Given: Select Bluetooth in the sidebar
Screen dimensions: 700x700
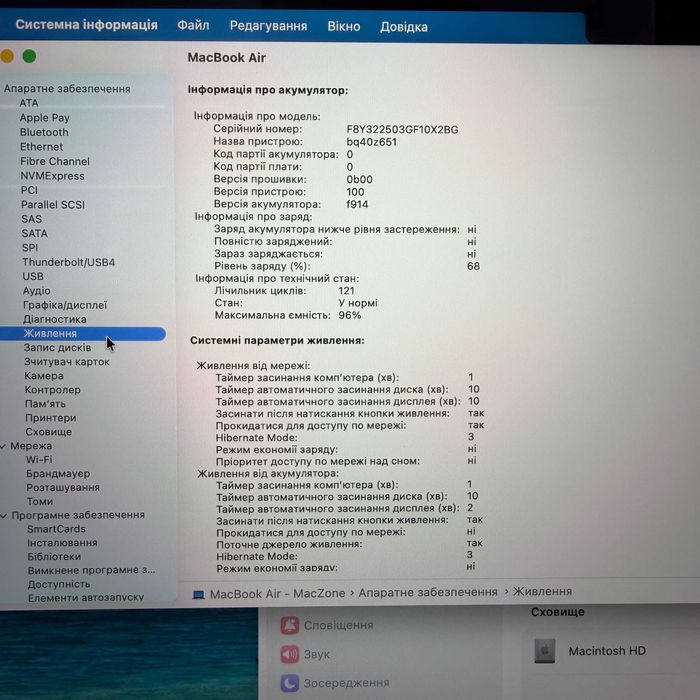Looking at the screenshot, I should click(44, 133).
